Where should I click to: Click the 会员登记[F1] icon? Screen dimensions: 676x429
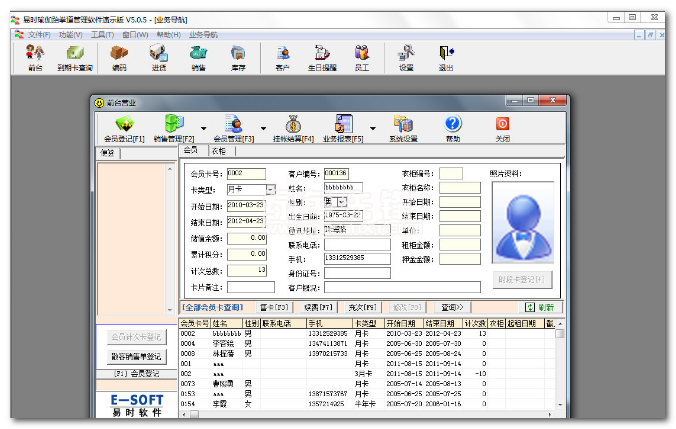point(124,128)
